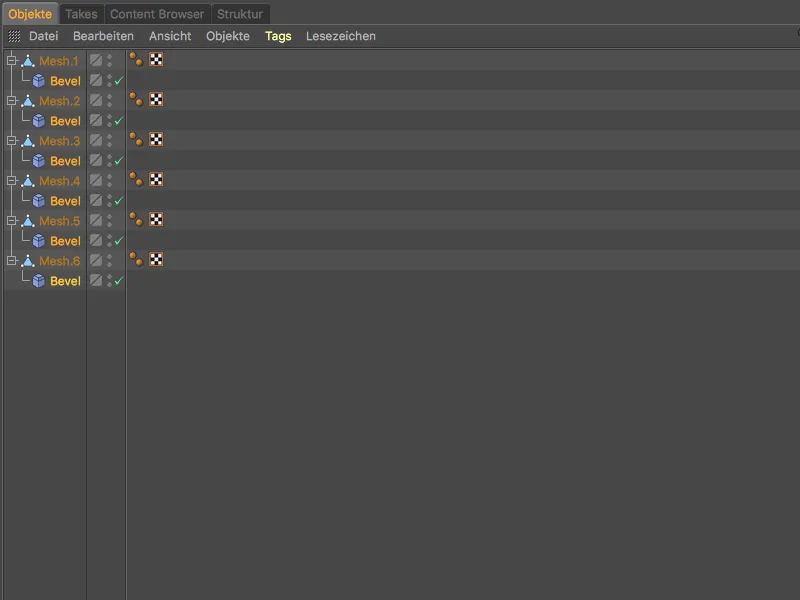
Task: Click the Mesh.5 polygon object icon
Action: tap(28, 221)
